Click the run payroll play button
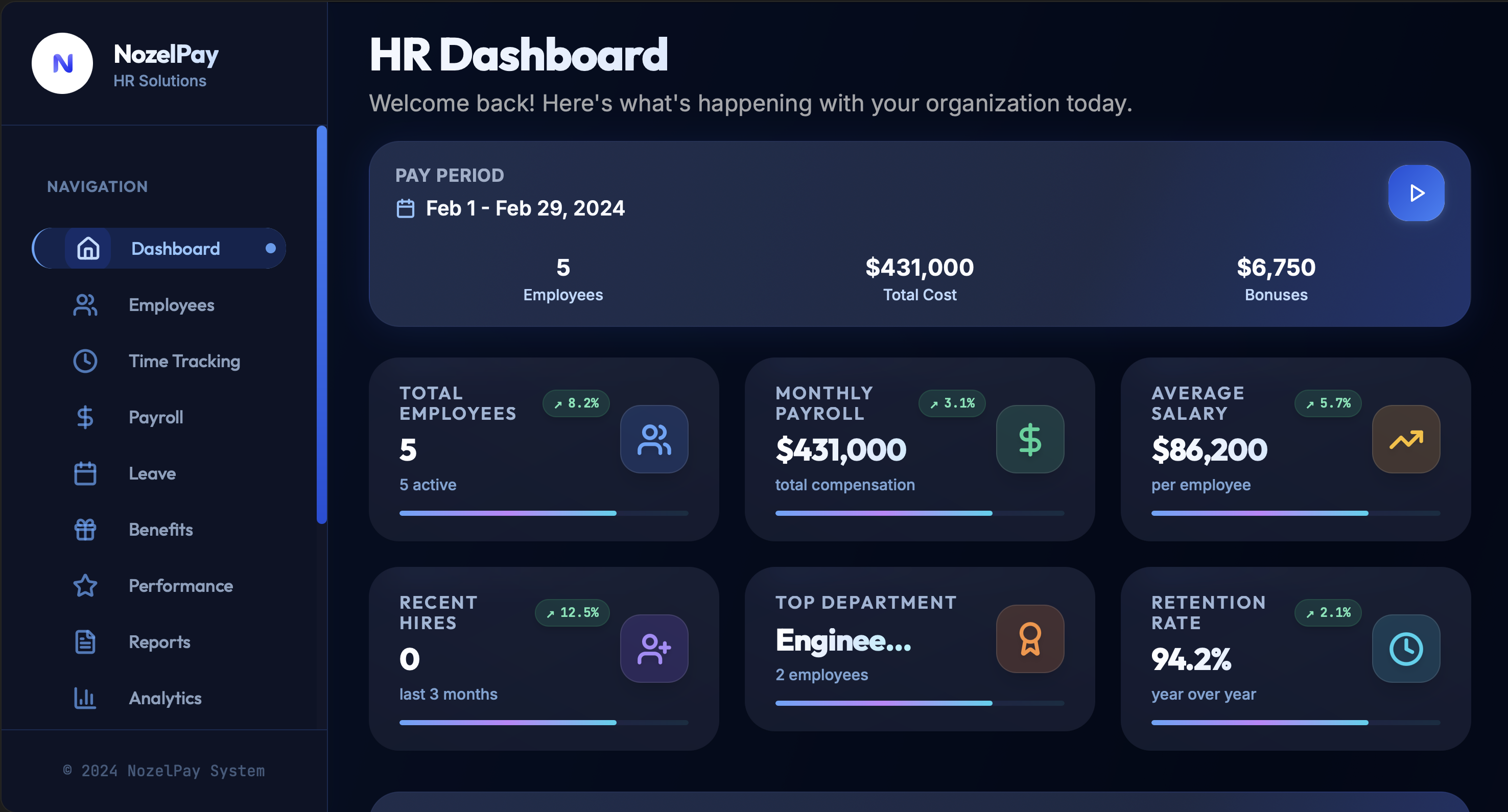The height and width of the screenshot is (812, 1508). 1416,193
